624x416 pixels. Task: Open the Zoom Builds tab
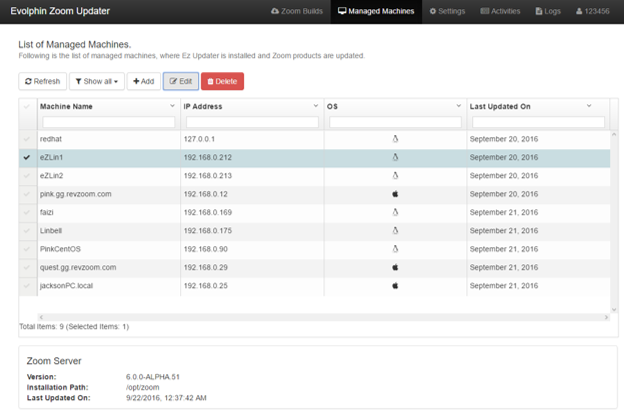point(297,11)
